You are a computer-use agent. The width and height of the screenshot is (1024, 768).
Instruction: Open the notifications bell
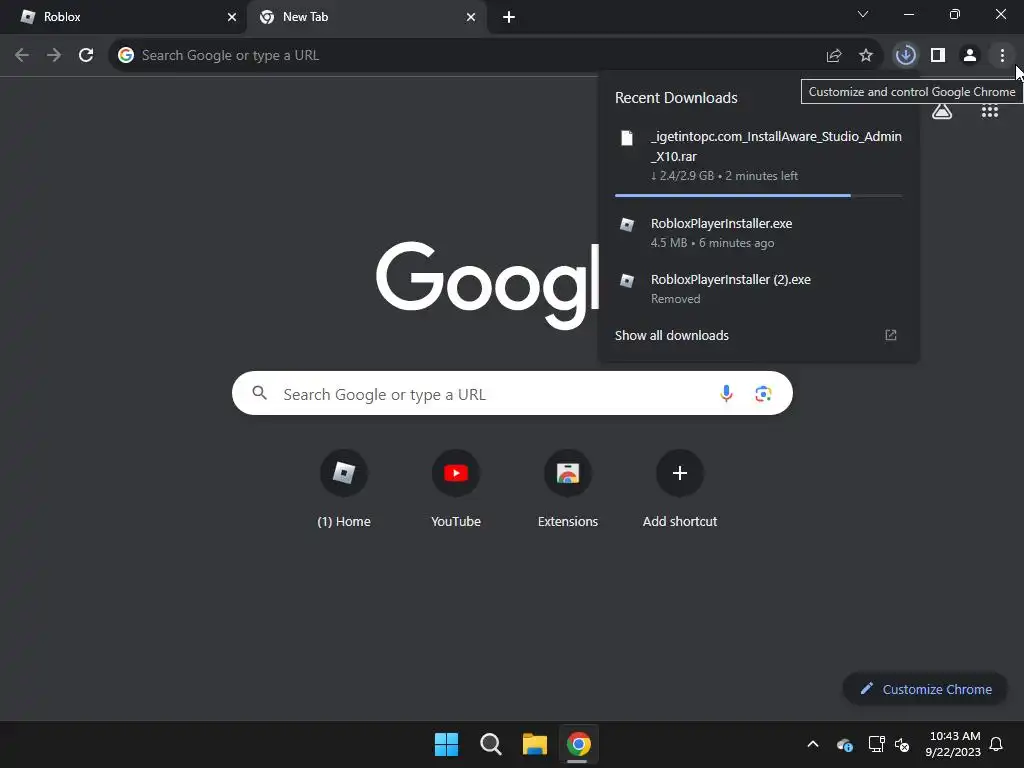tap(997, 744)
